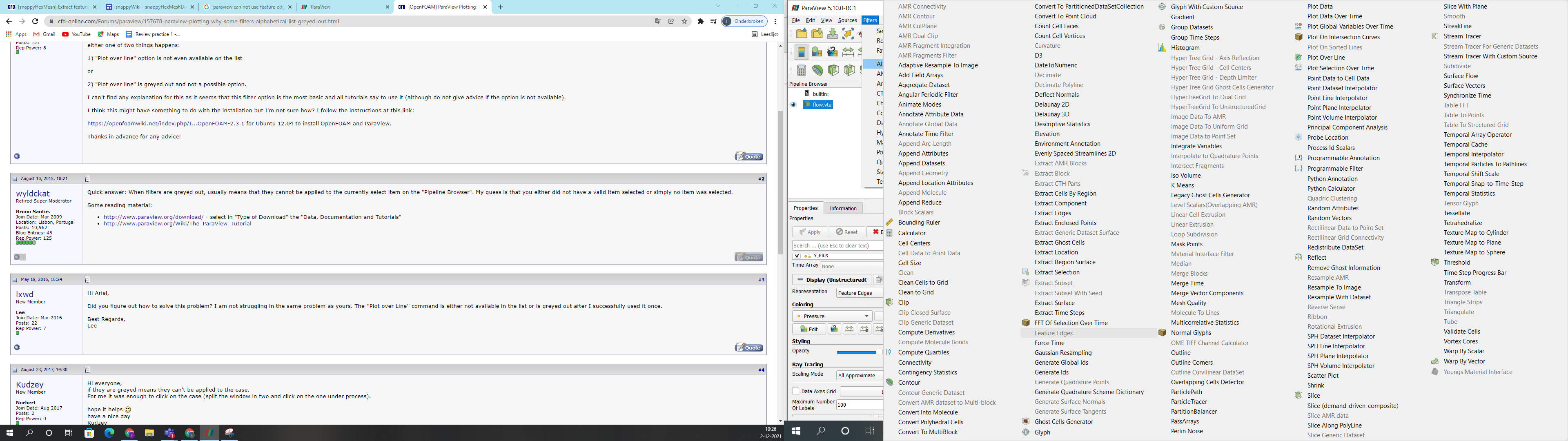The image size is (1568, 441).
Task: Click the Calculator filter toolbar icon
Action: click(802, 71)
